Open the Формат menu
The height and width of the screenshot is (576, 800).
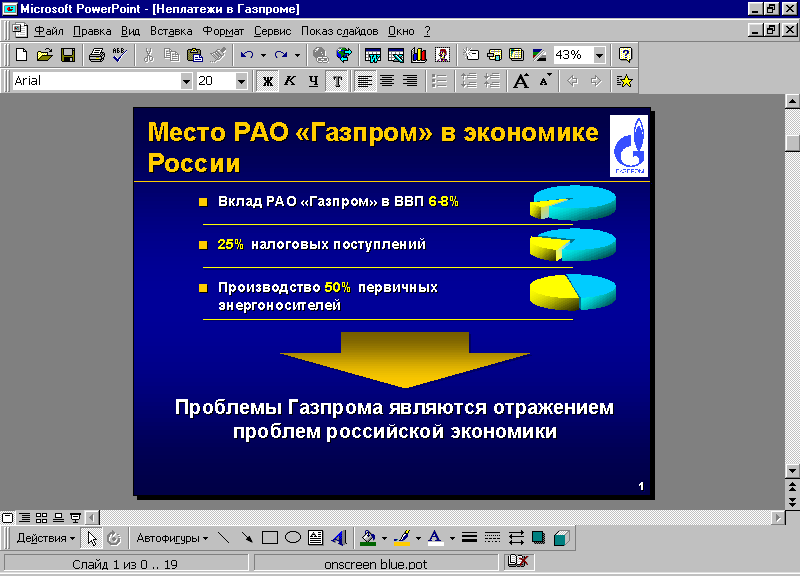(223, 31)
